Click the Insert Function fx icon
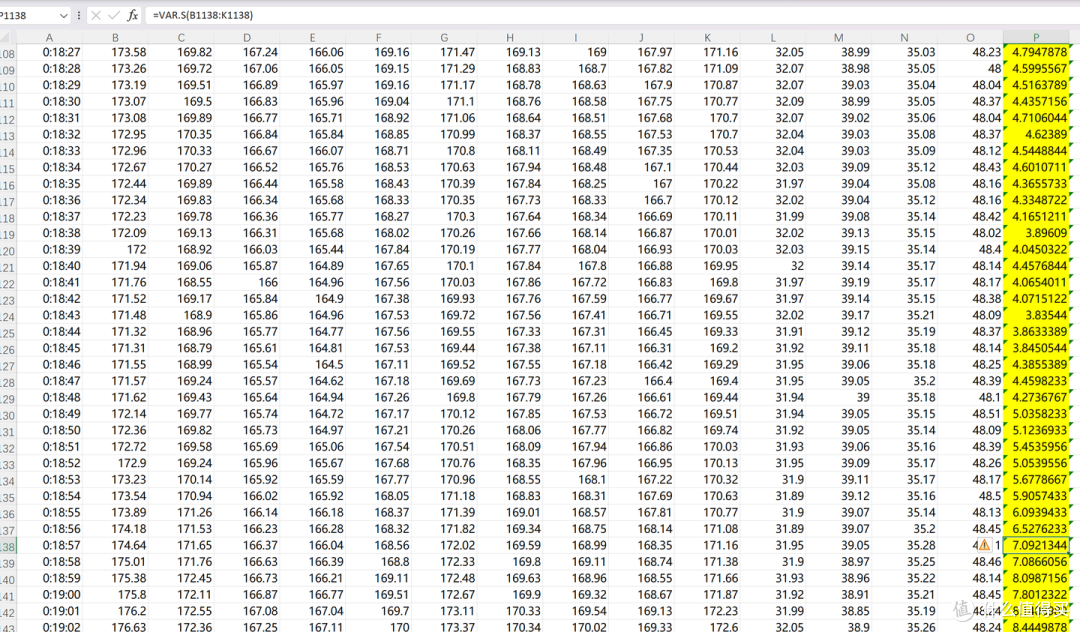The width and height of the screenshot is (1080, 632). tap(133, 15)
